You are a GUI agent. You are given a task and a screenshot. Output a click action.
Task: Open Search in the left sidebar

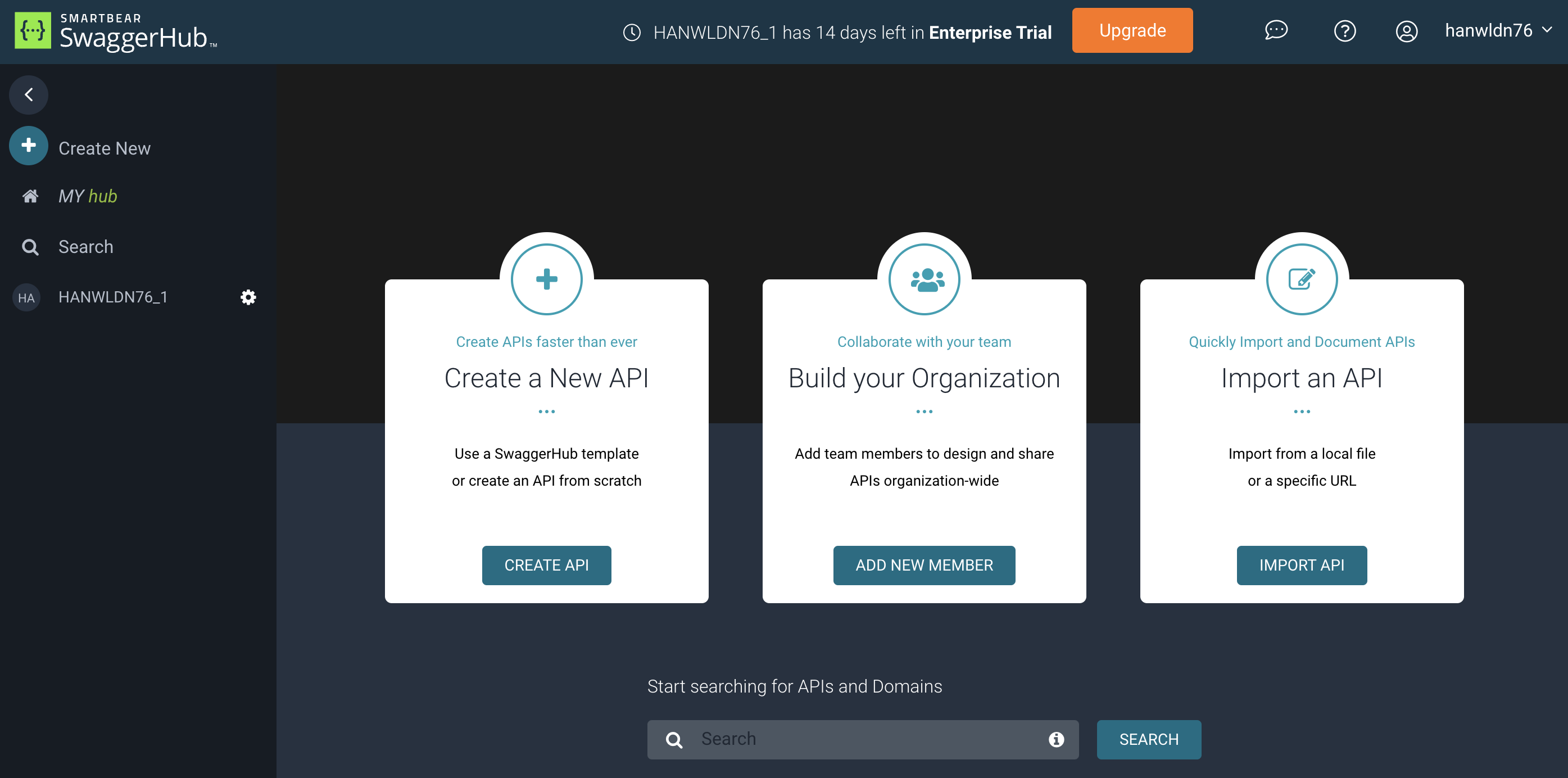pyautogui.click(x=85, y=247)
